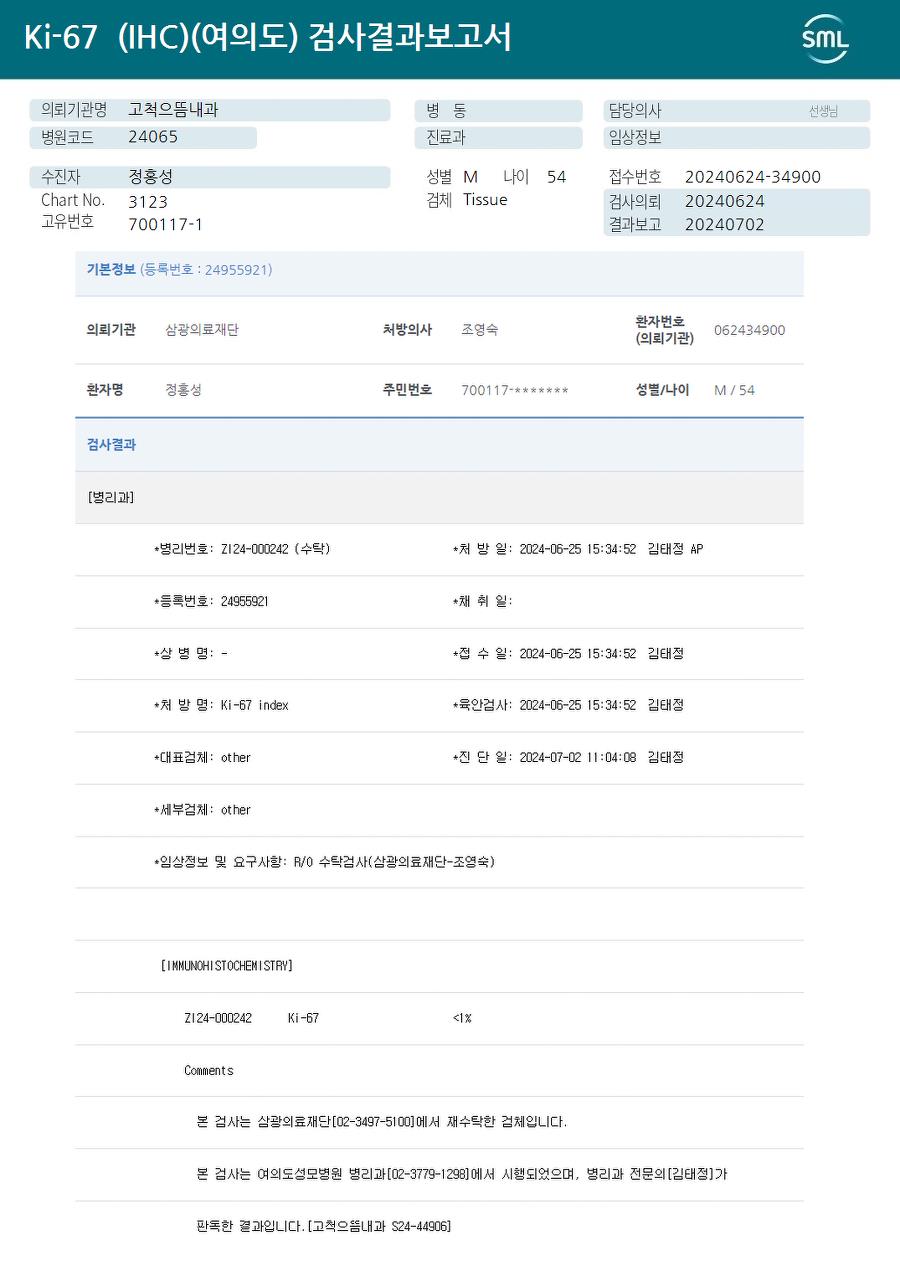Viewport: 900px width, 1271px height.
Task: Click 'ZI24-000242' in the immunohistochemistry result row
Action: click(x=218, y=1018)
